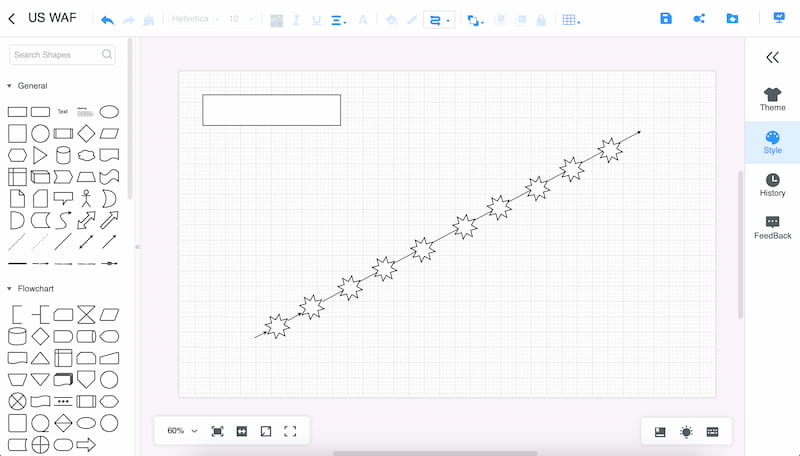Open the History tab
This screenshot has height=456, width=800.
tap(772, 185)
